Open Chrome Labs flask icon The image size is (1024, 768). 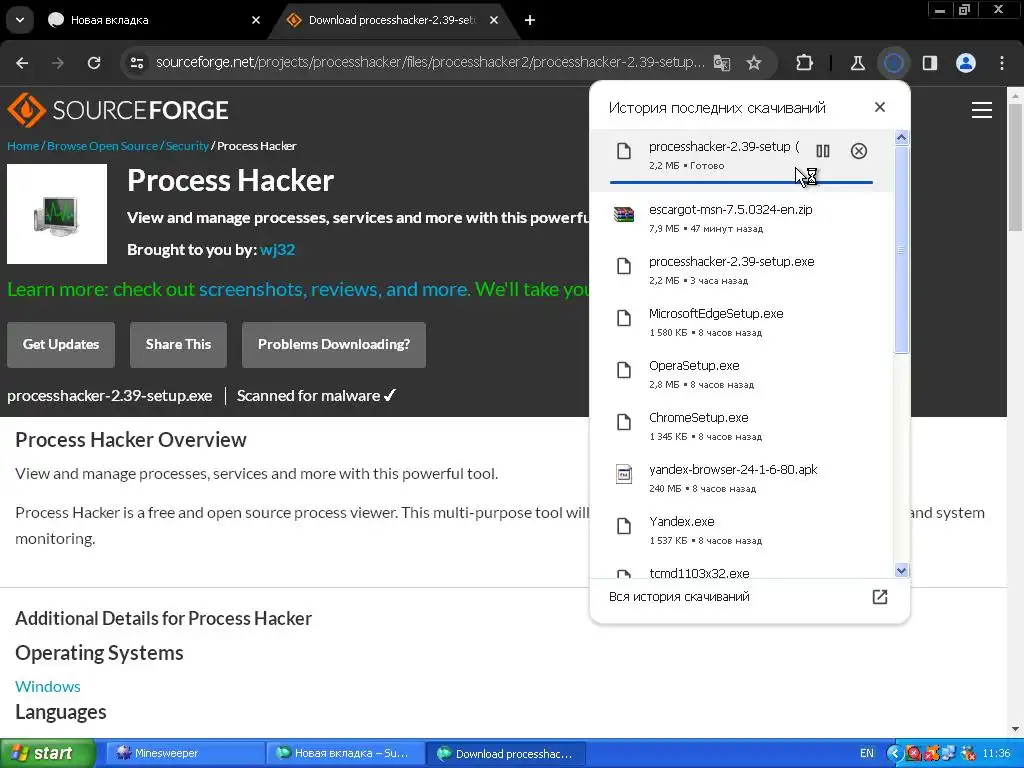tap(857, 63)
